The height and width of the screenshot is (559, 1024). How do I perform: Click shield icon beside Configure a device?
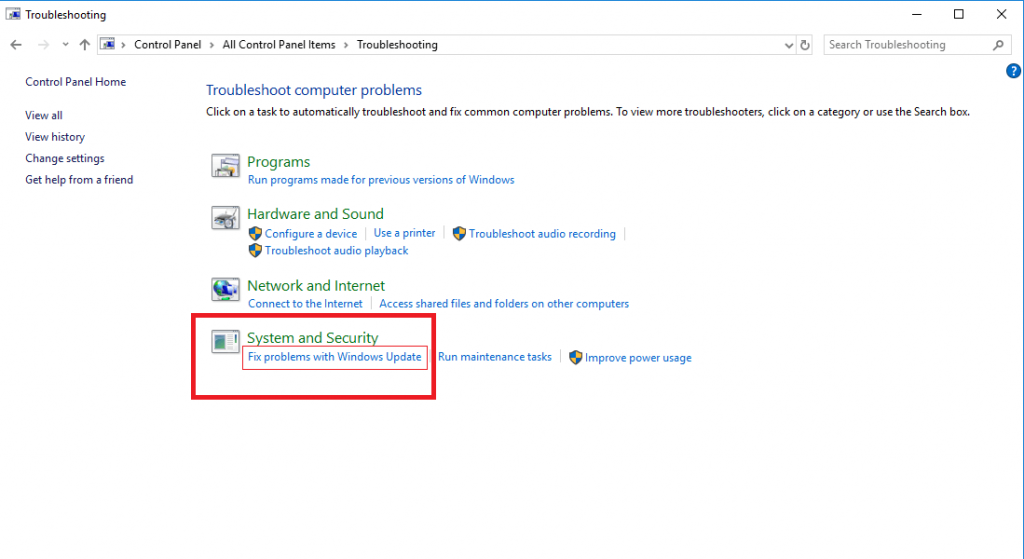point(255,233)
